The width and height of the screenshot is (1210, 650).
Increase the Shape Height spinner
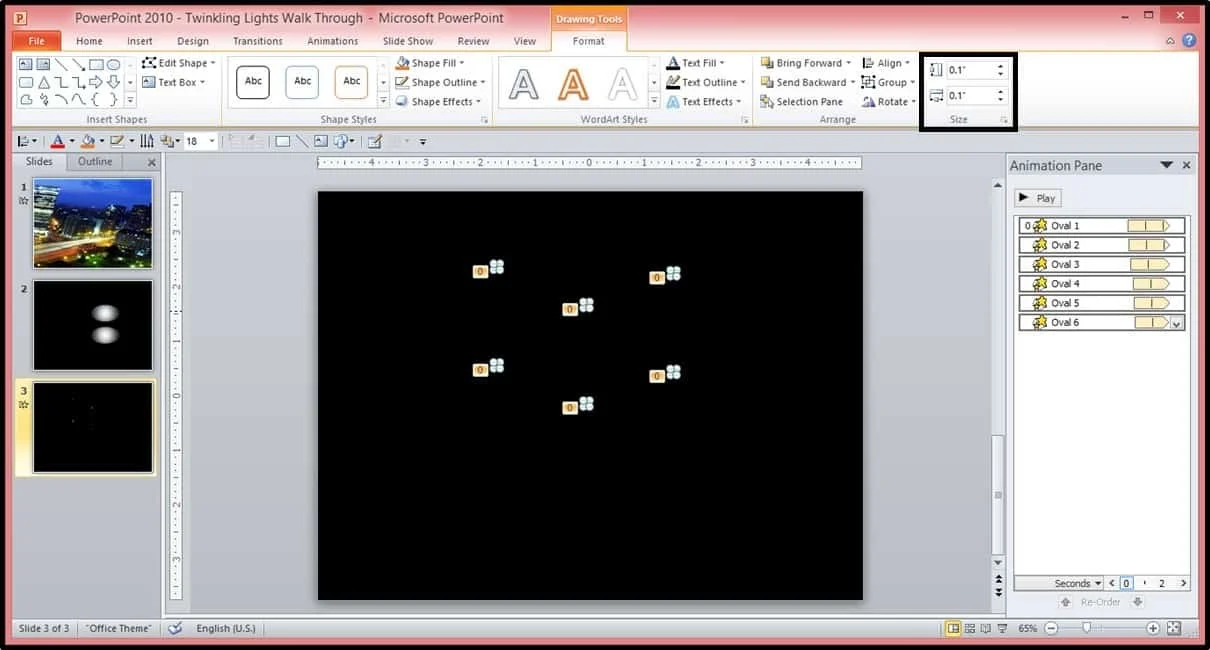click(1000, 66)
